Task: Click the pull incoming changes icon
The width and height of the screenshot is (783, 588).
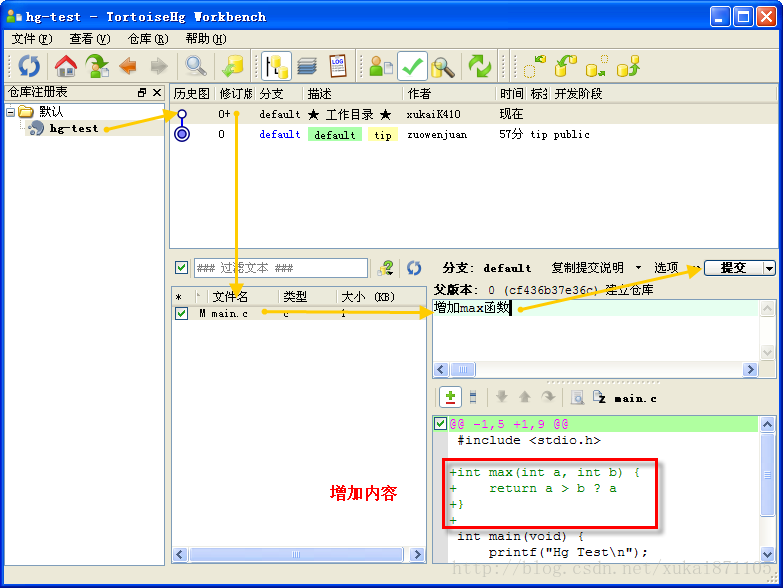Action: click(565, 65)
